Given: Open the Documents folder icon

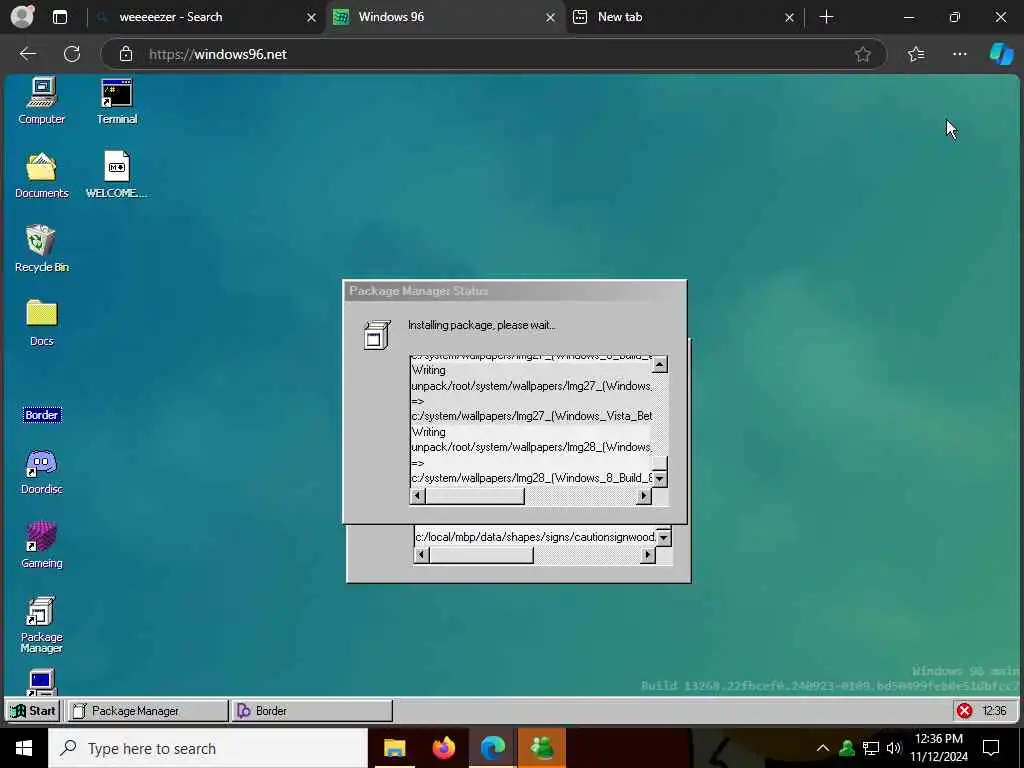Looking at the screenshot, I should 42,174.
